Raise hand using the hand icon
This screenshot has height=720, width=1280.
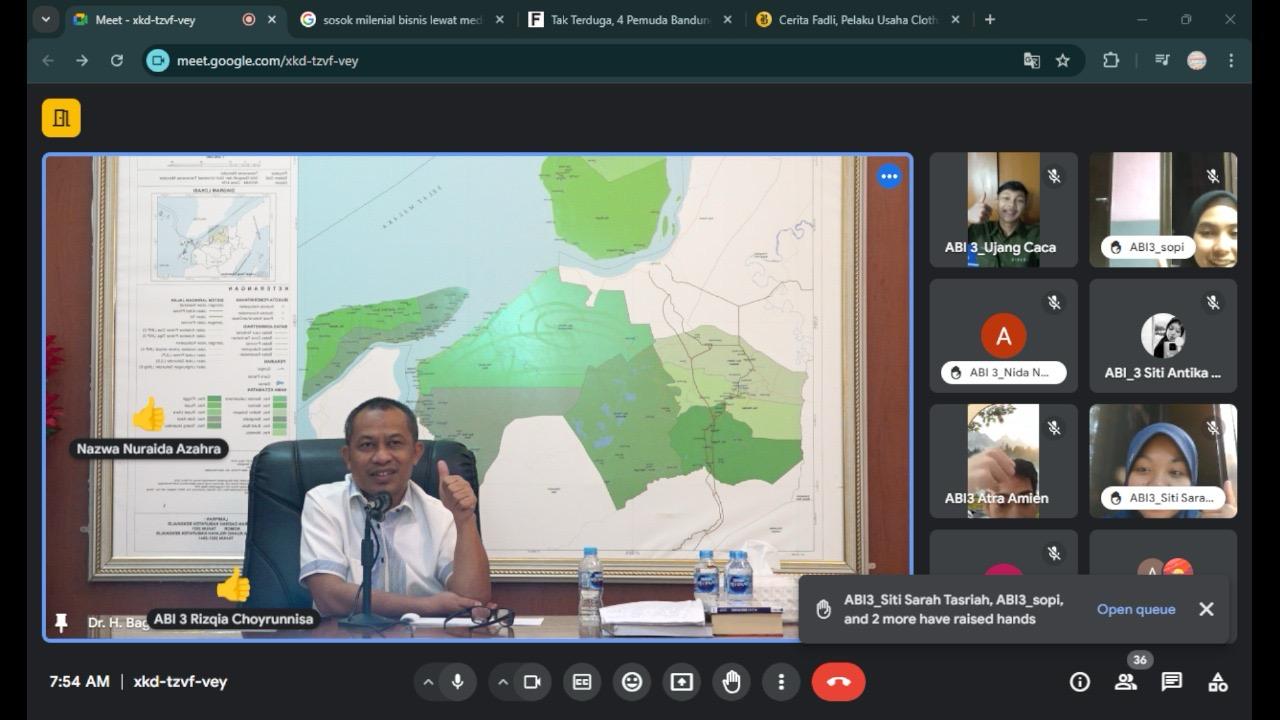(x=732, y=682)
